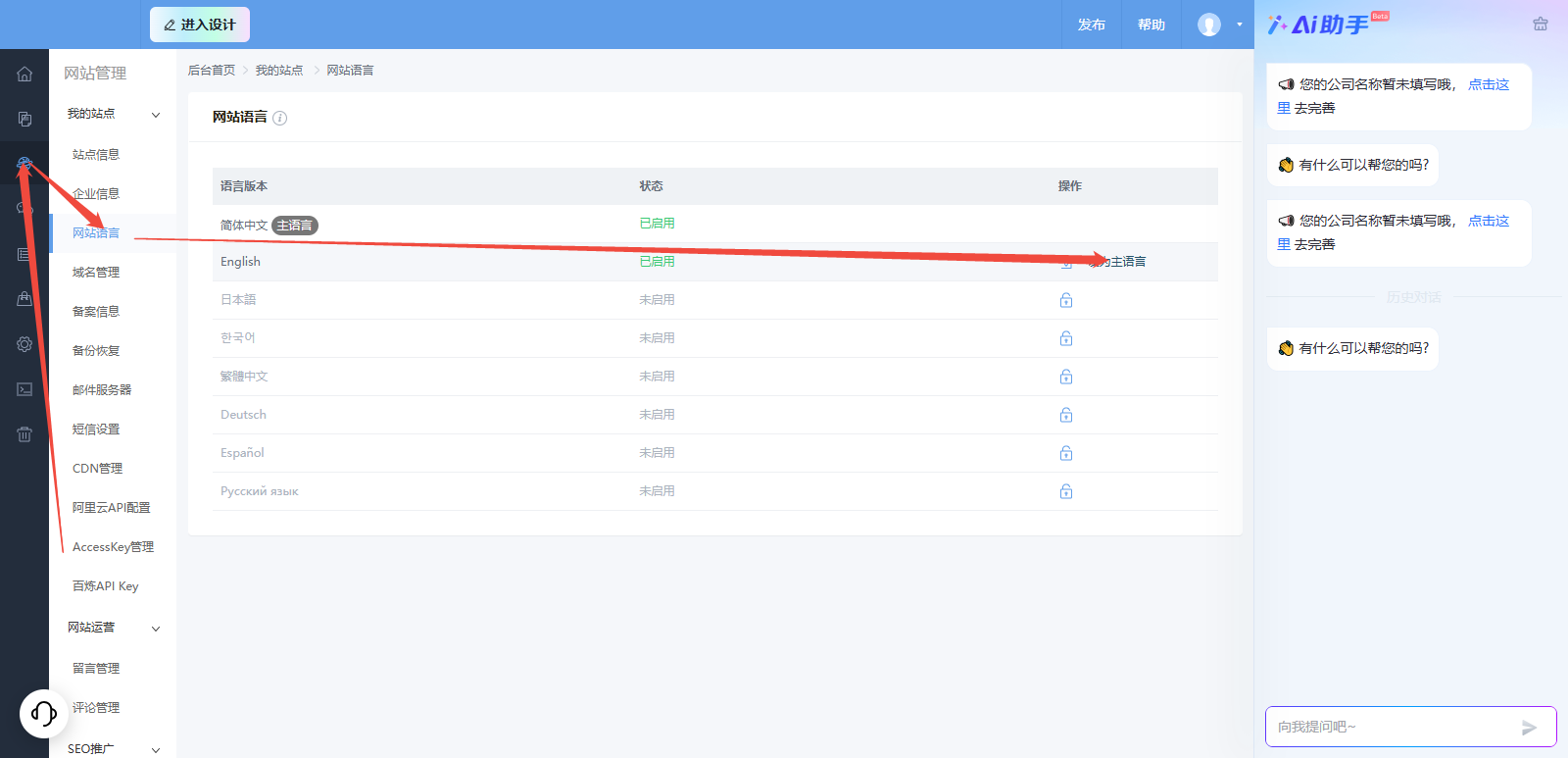
Task: Open CDN管理 in the sidebar
Action: [x=98, y=469]
